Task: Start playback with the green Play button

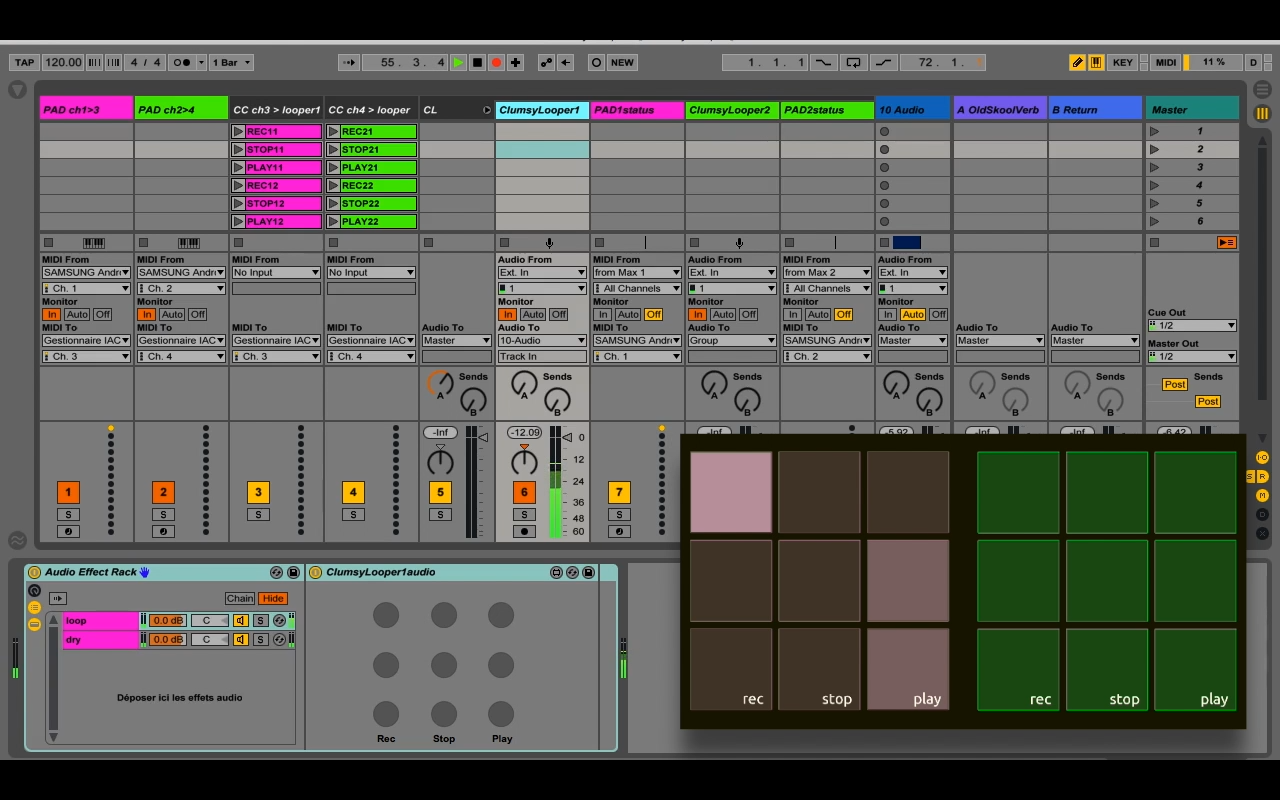Action: coord(458,62)
